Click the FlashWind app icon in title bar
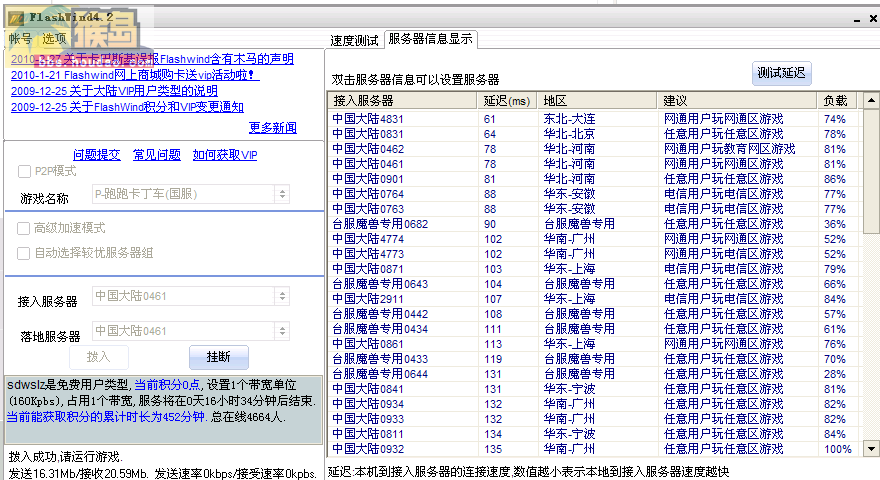The width and height of the screenshot is (880, 480). point(16,18)
